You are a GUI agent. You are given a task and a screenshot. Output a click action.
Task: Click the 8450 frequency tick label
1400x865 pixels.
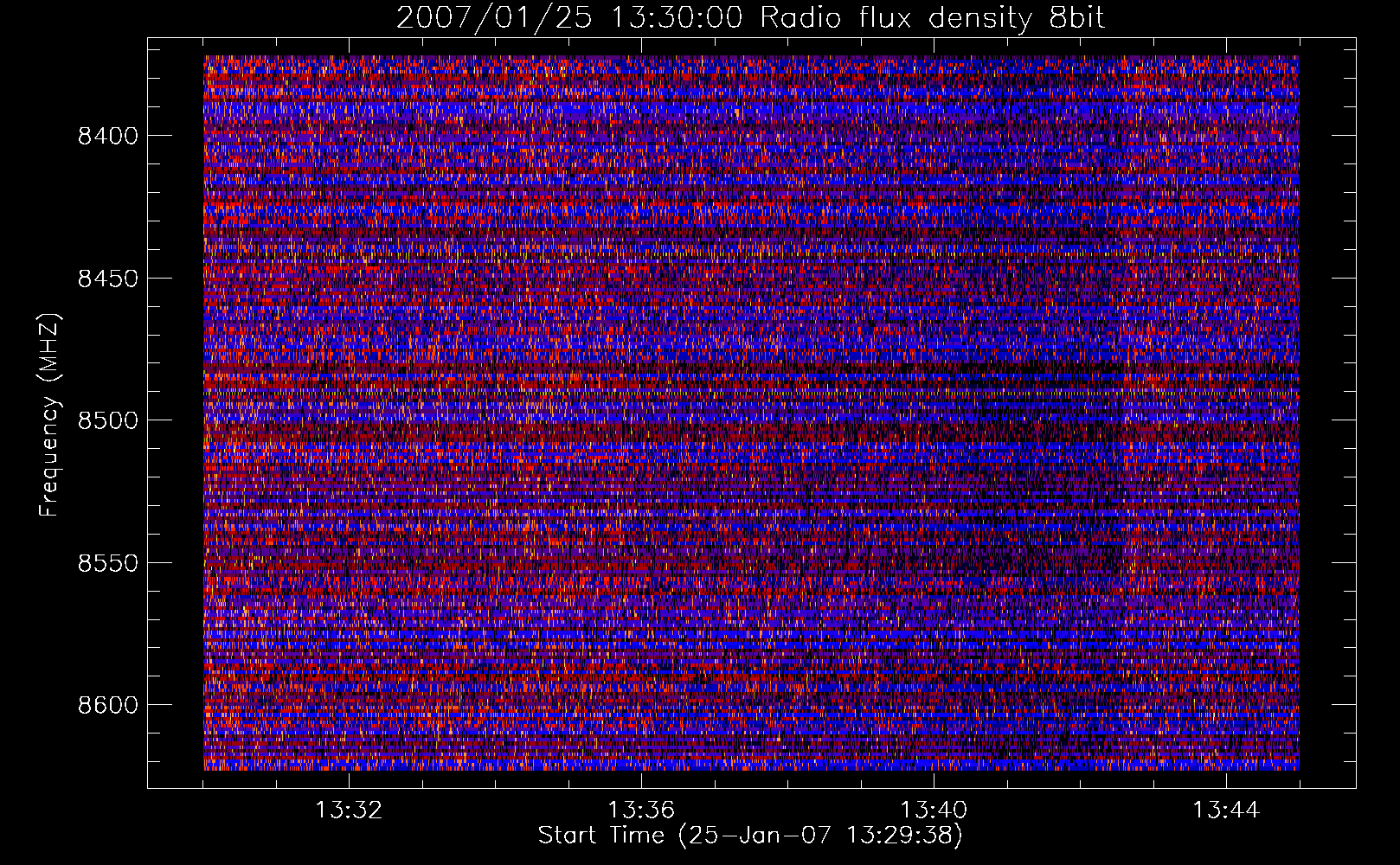pyautogui.click(x=108, y=279)
